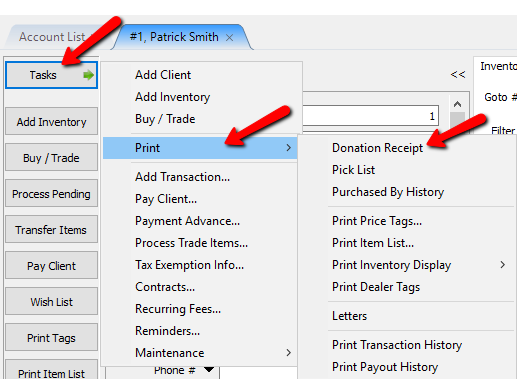
Task: Choose Add Client from Tasks menu
Action: point(200,75)
